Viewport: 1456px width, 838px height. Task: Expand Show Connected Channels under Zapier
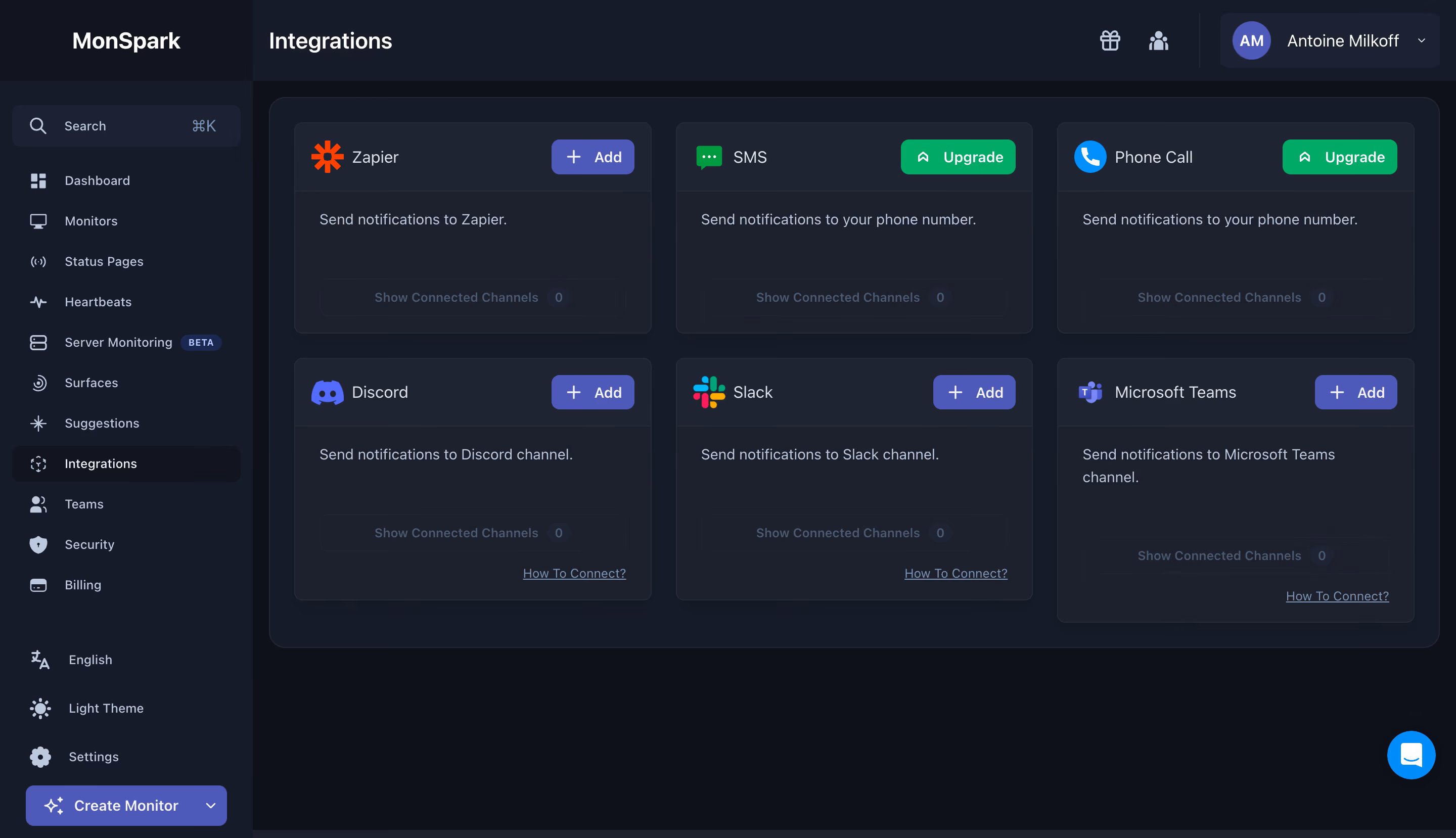pyautogui.click(x=472, y=298)
